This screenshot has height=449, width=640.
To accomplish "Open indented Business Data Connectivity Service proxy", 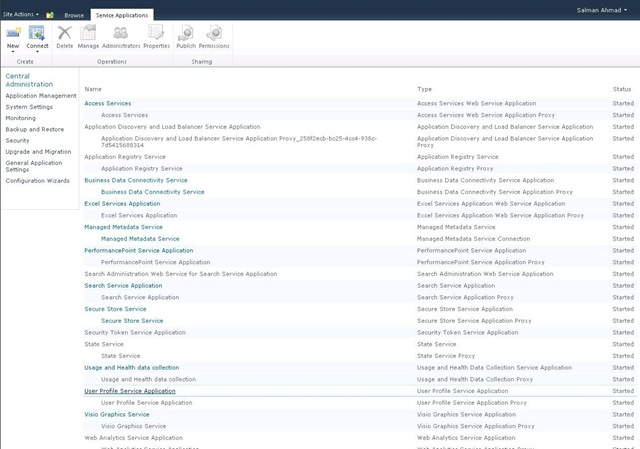I will [x=153, y=192].
